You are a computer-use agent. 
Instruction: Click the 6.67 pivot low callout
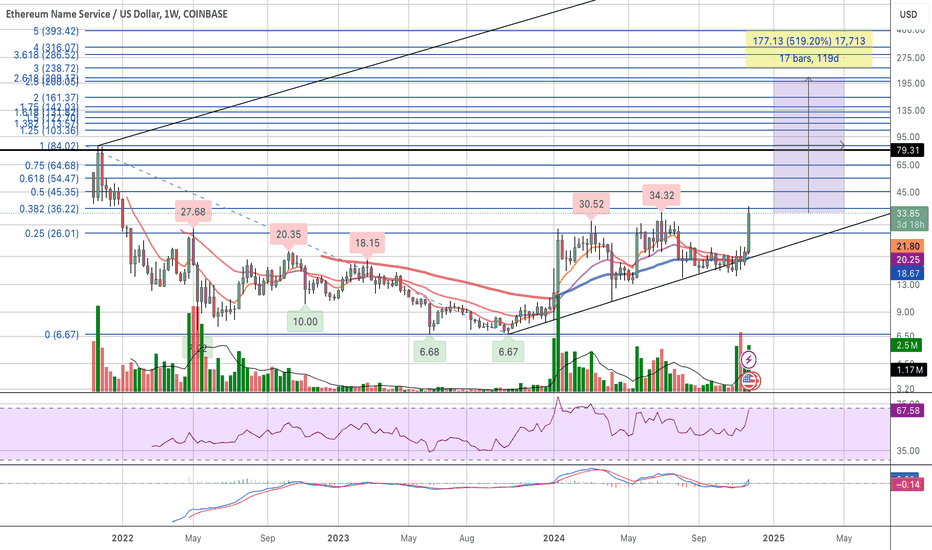[x=508, y=352]
